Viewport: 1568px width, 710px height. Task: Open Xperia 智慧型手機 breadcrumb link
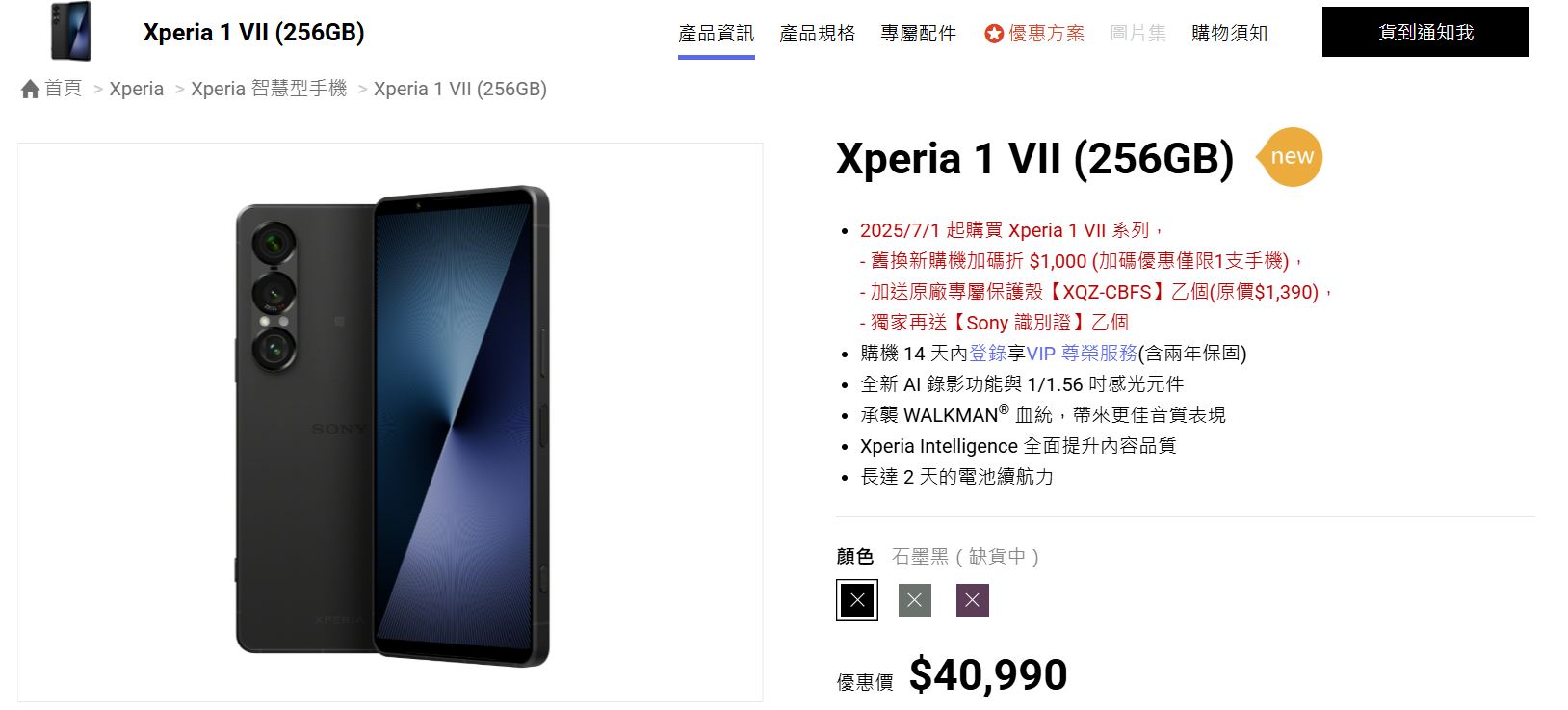[x=269, y=89]
